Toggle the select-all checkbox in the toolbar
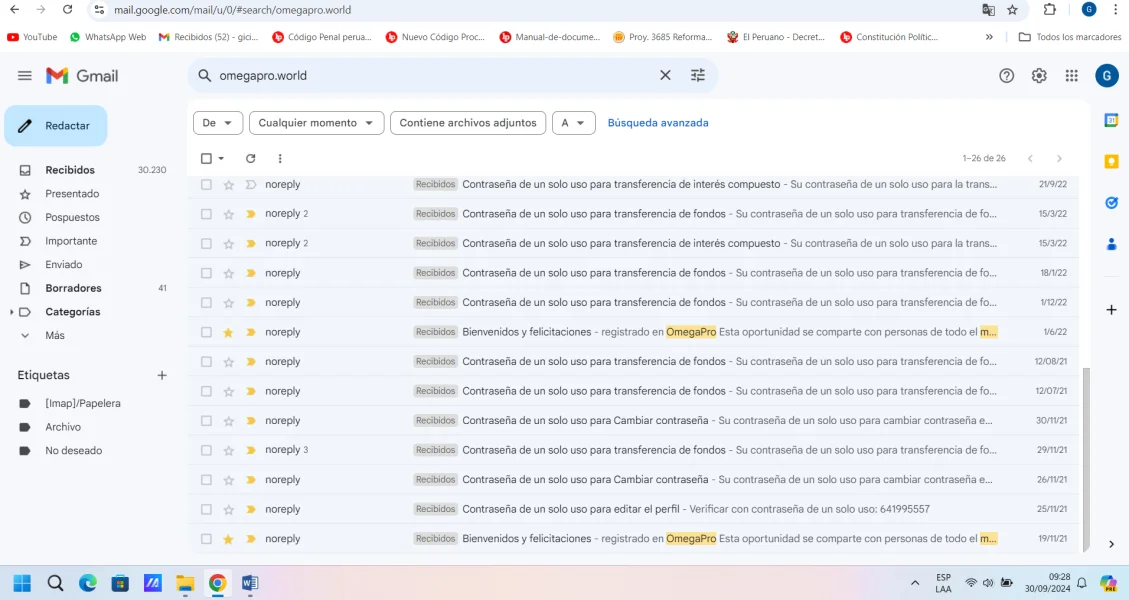1129x600 pixels. (x=207, y=158)
